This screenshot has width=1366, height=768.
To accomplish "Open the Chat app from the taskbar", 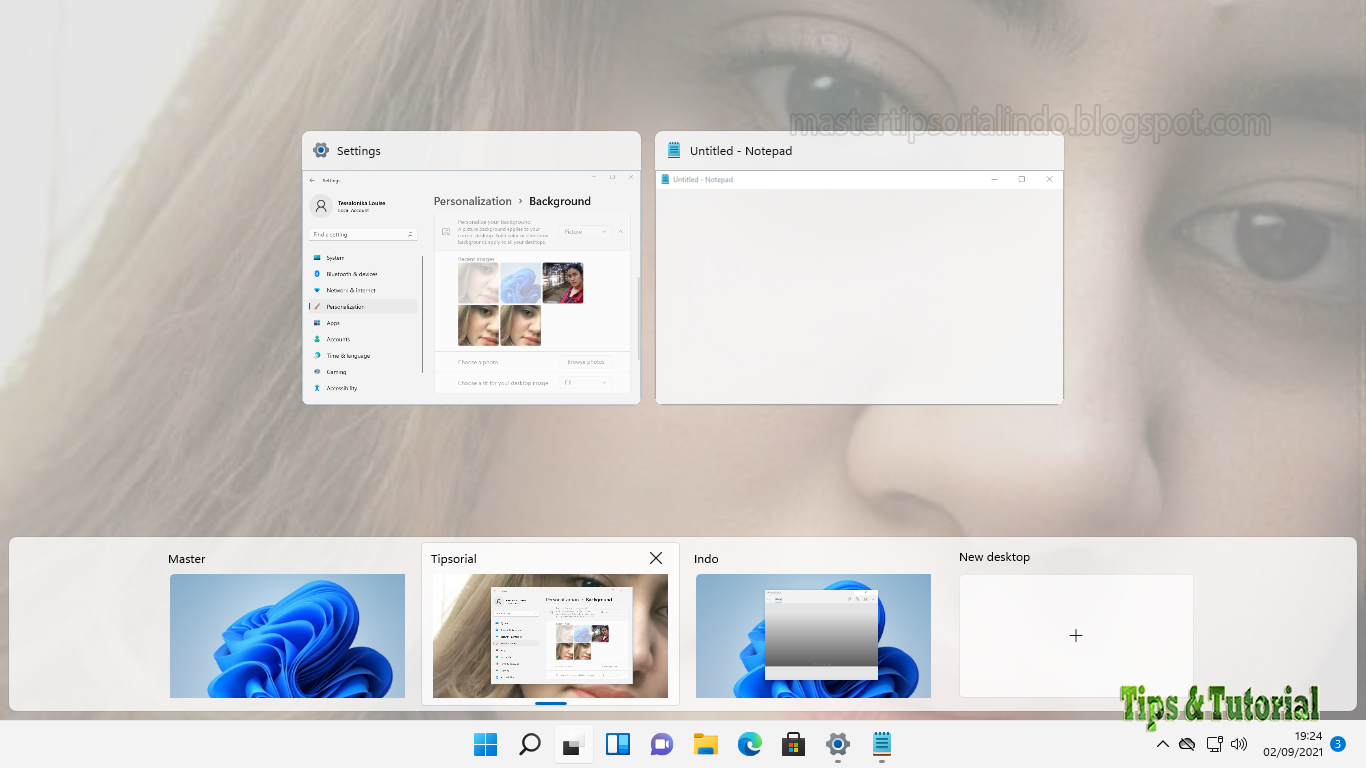I will (x=661, y=744).
